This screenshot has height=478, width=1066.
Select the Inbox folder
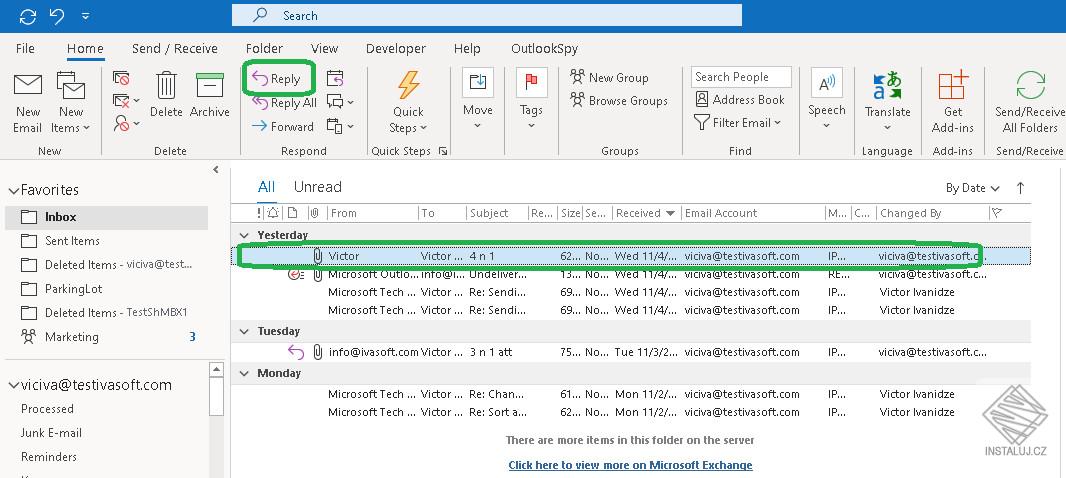(x=107, y=217)
